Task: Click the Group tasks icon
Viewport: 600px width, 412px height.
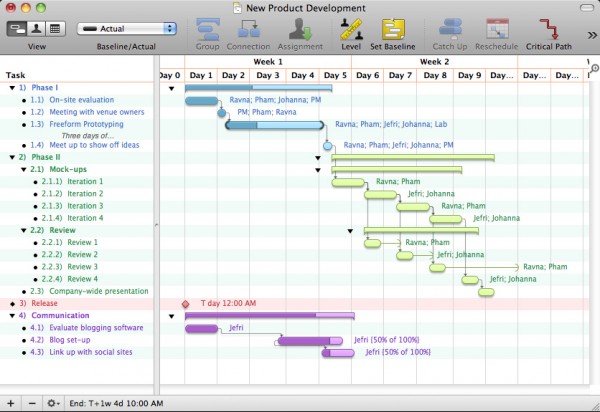Action: click(208, 29)
